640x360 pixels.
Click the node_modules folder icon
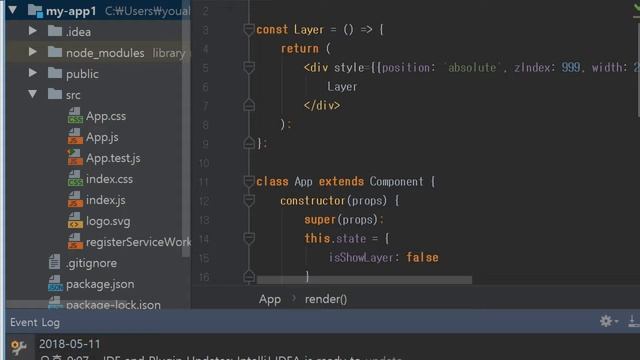point(55,52)
